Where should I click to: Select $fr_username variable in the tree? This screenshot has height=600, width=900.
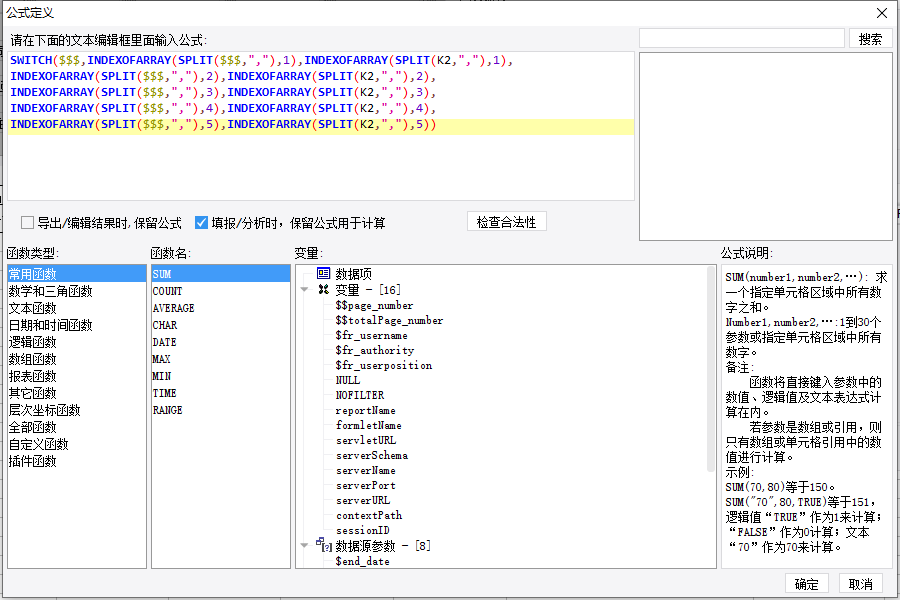click(x=371, y=336)
